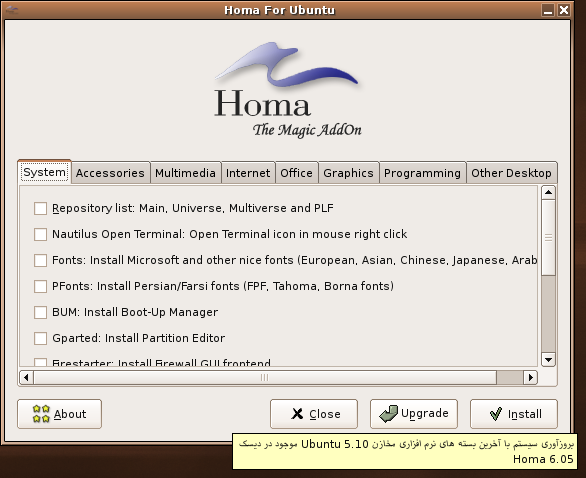Image resolution: width=586 pixels, height=478 pixels.
Task: Close the window using title bar X
Action: (x=564, y=10)
